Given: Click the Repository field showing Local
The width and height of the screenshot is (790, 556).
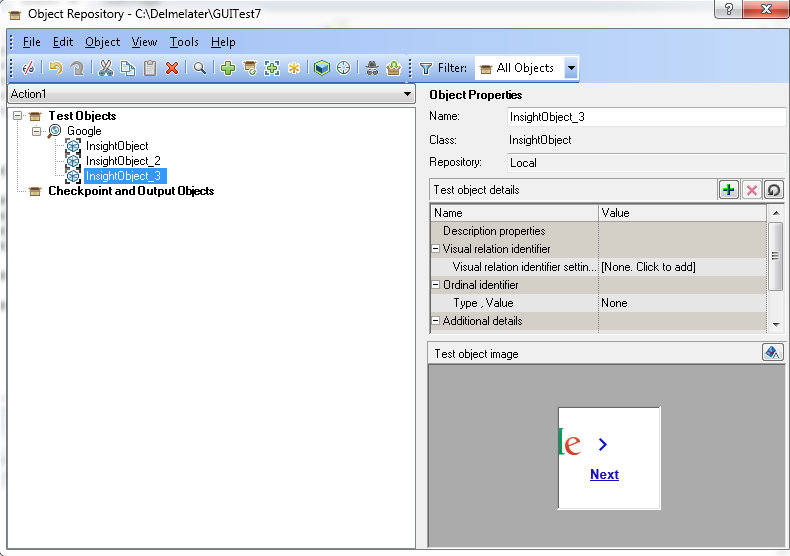Looking at the screenshot, I should (646, 163).
